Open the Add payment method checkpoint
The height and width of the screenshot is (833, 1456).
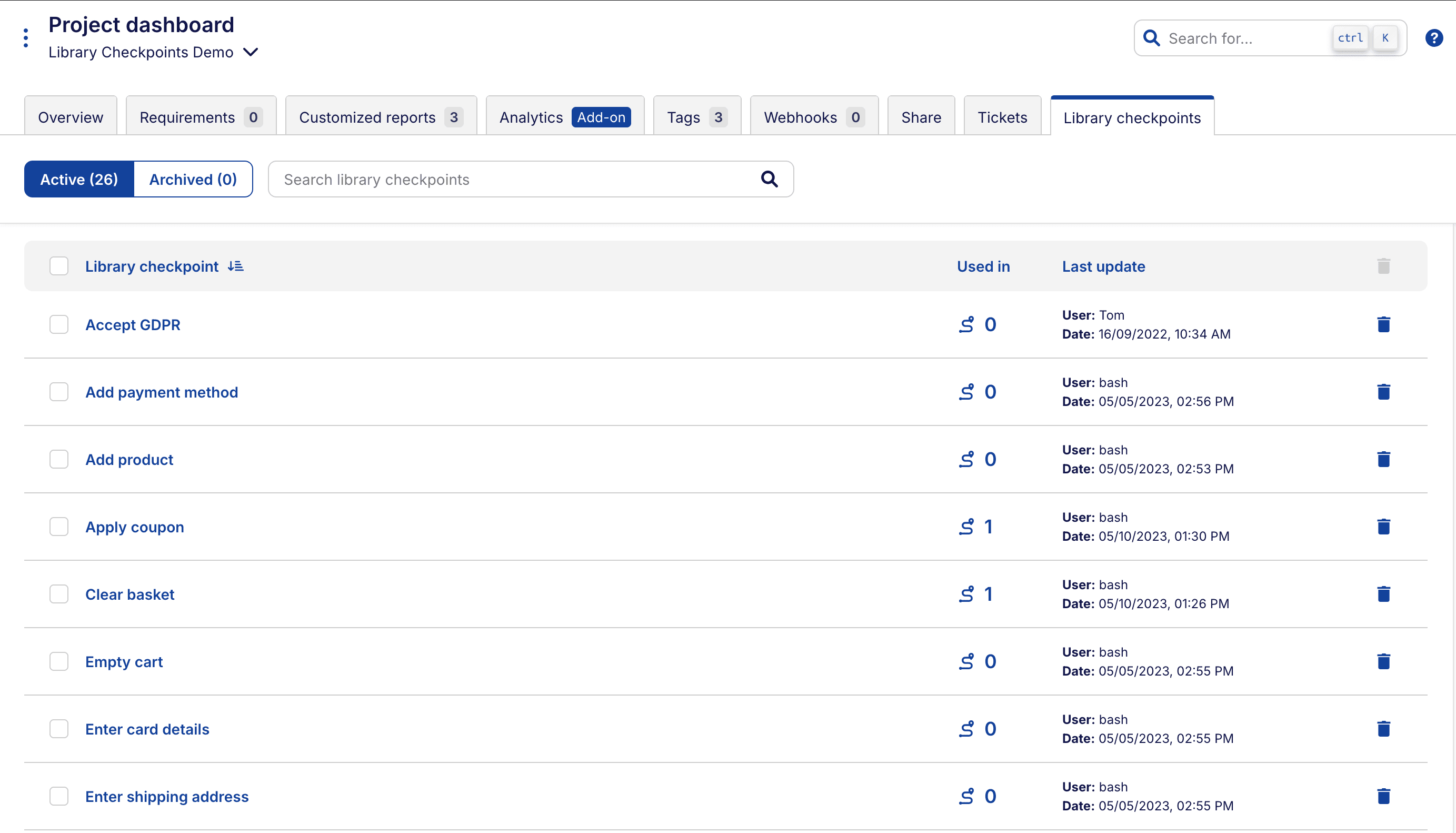tap(162, 392)
